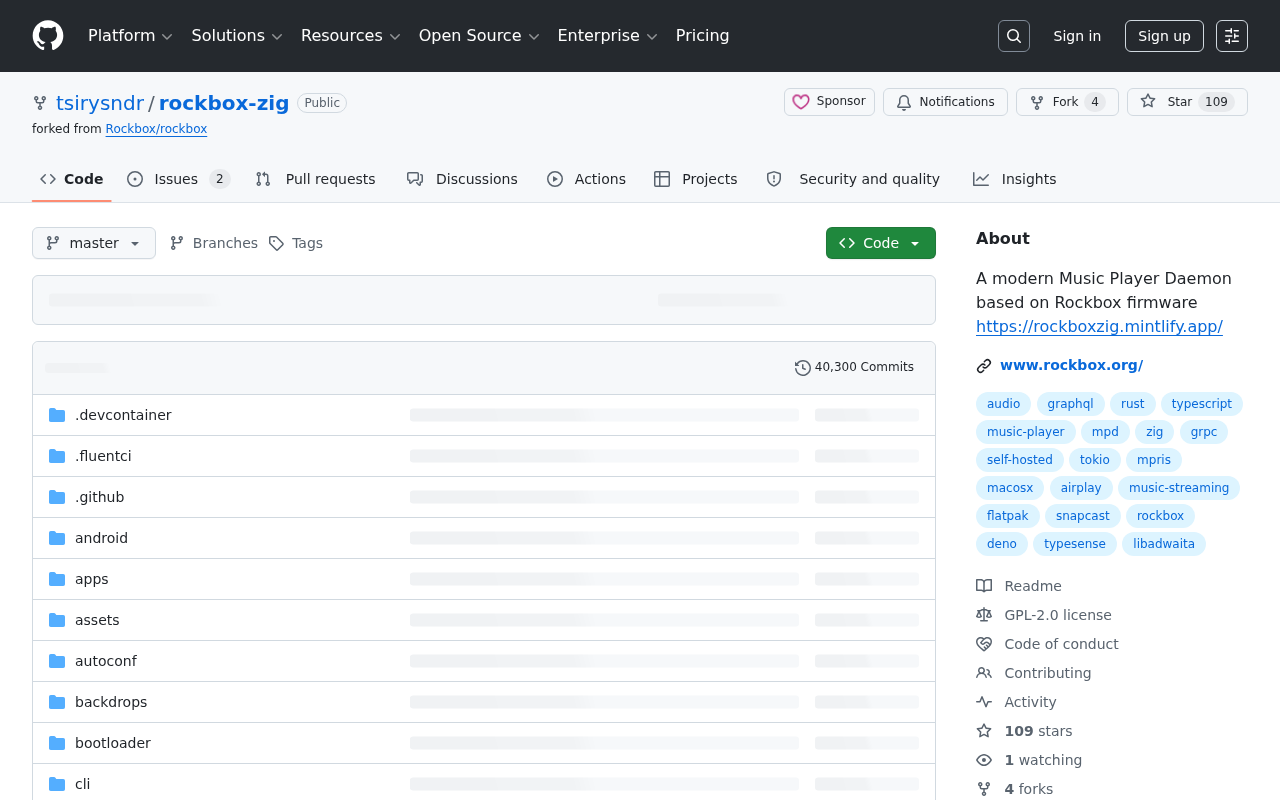
Task: Click the Sign in link
Action: tap(1077, 36)
